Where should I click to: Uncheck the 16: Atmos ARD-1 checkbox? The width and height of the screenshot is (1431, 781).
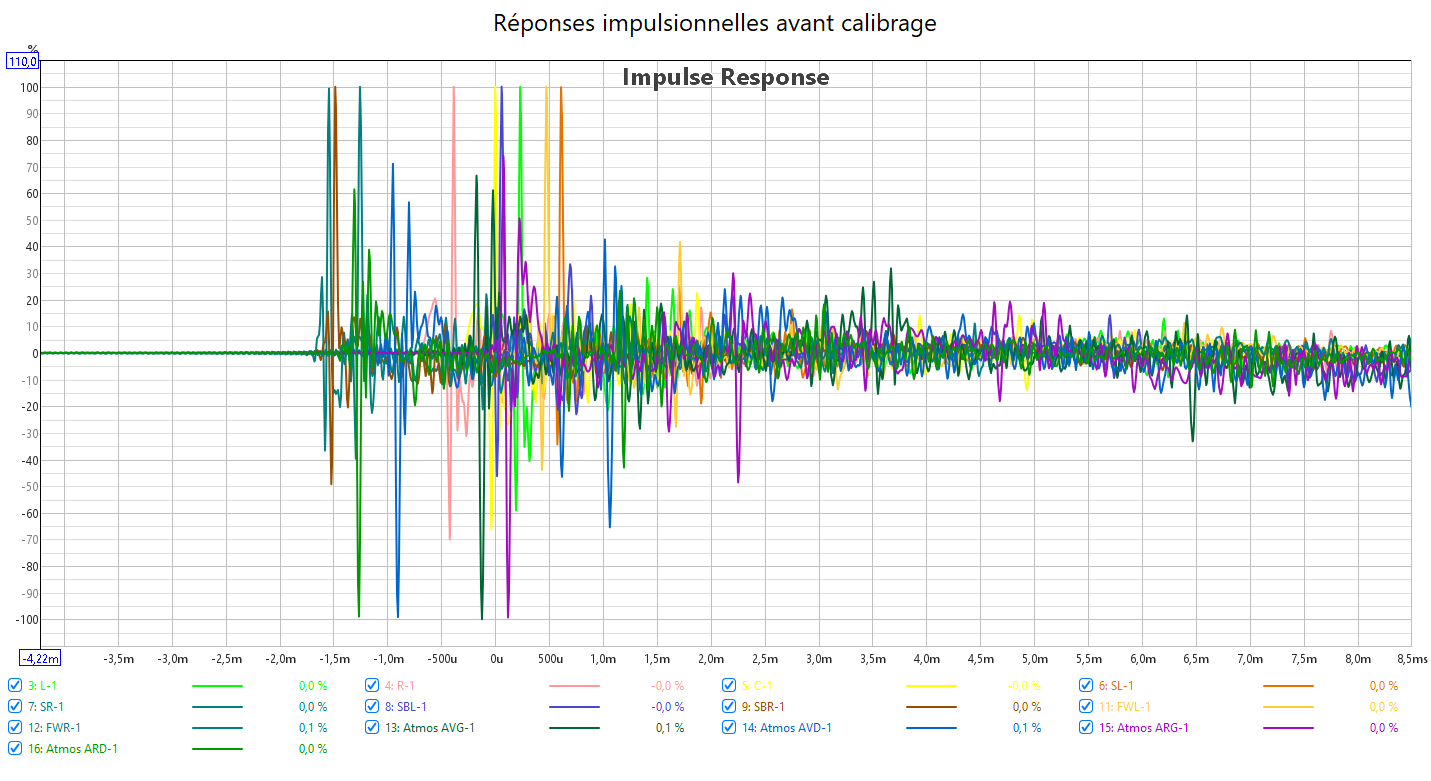click(x=15, y=748)
